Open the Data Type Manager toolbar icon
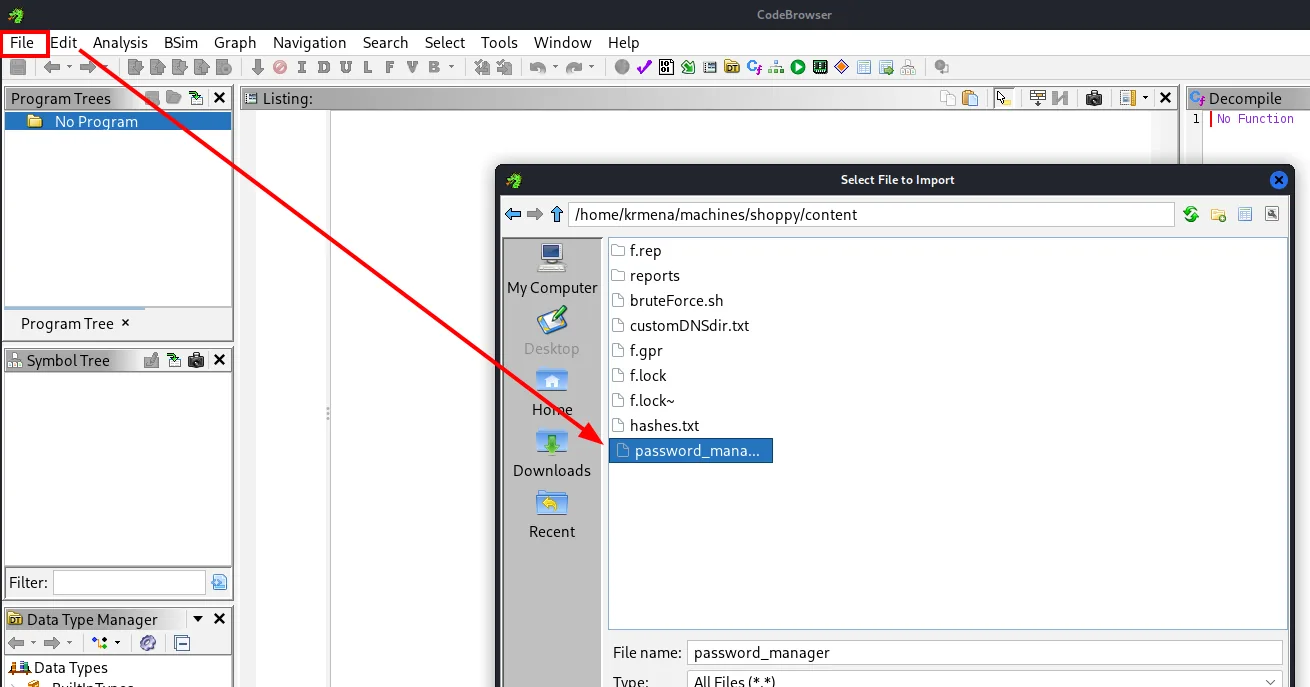This screenshot has height=687, width=1310. pyautogui.click(x=732, y=67)
